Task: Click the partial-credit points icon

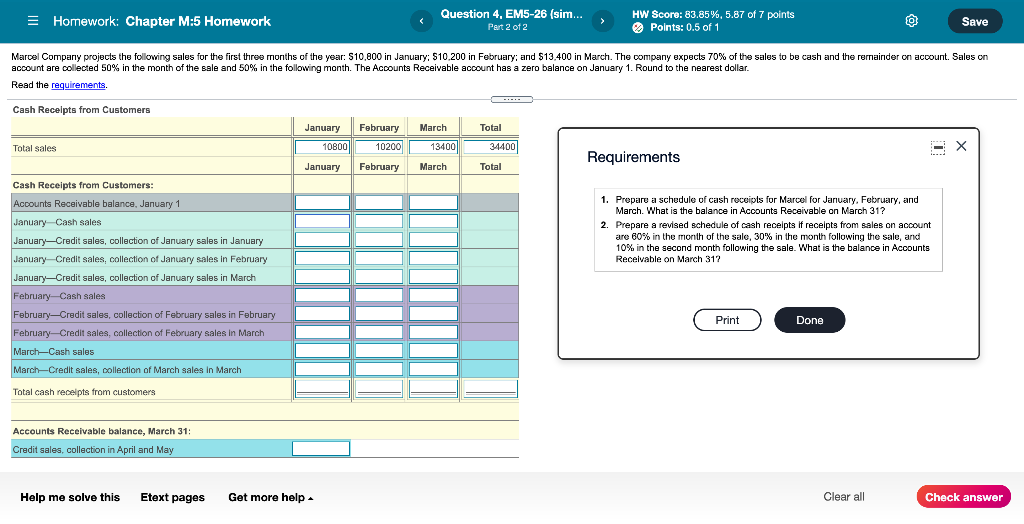Action: pos(638,27)
